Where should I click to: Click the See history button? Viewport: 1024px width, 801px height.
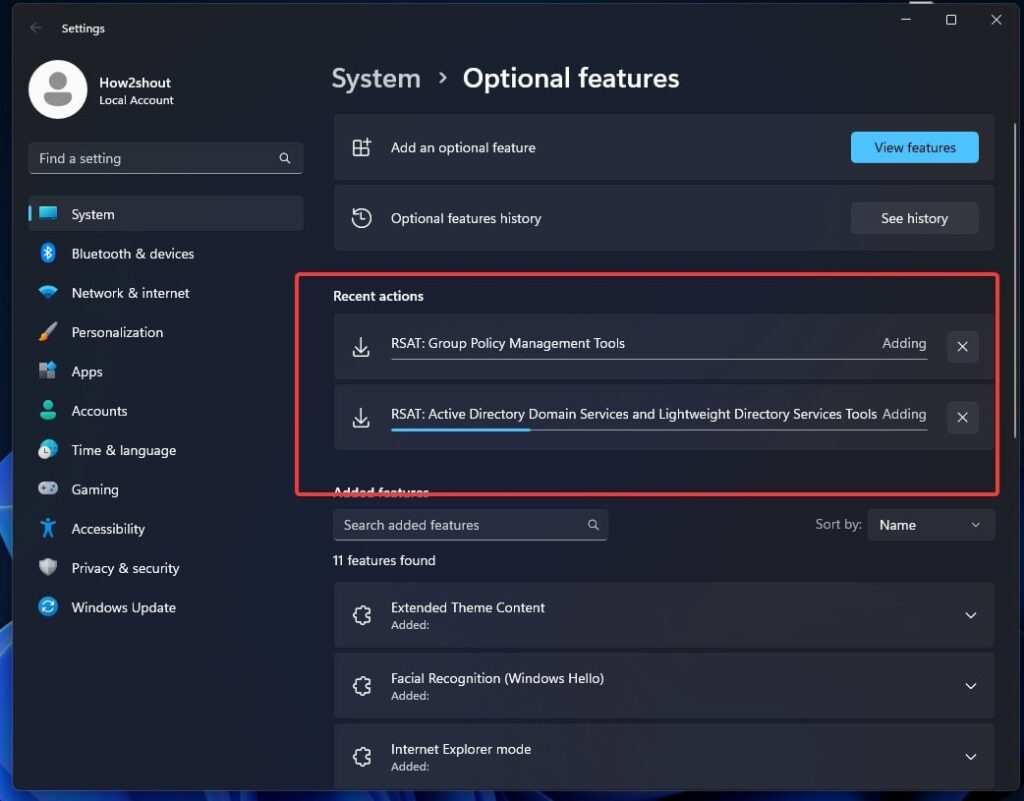click(x=914, y=218)
